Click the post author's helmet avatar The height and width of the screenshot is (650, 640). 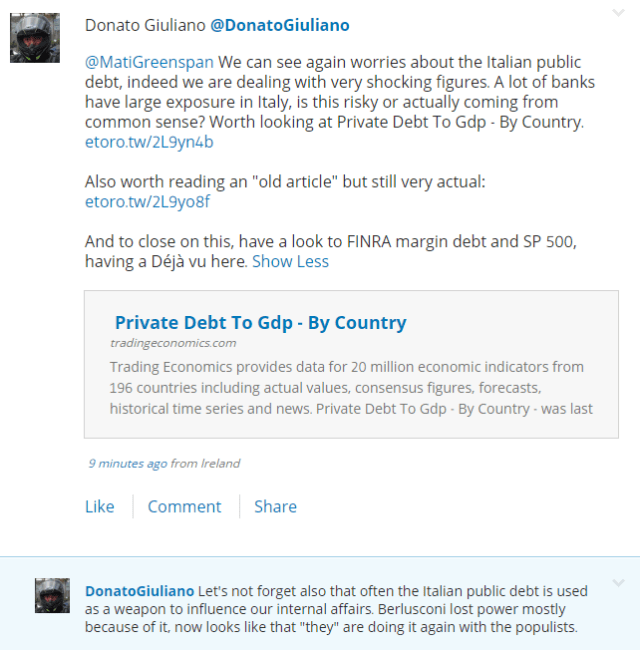pyautogui.click(x=34, y=39)
